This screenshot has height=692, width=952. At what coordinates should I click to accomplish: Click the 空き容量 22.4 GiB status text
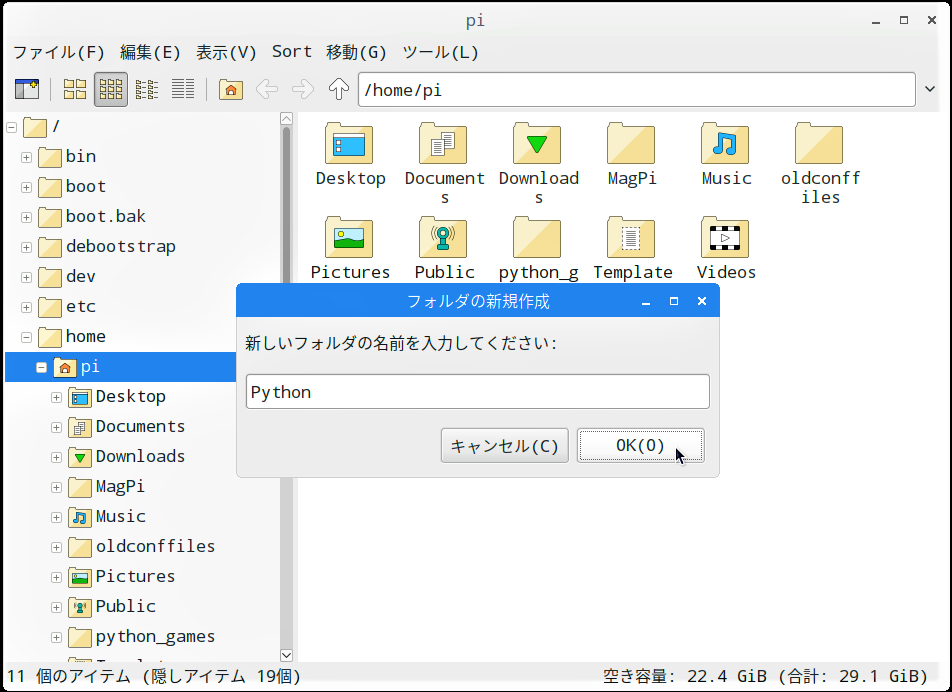766,676
